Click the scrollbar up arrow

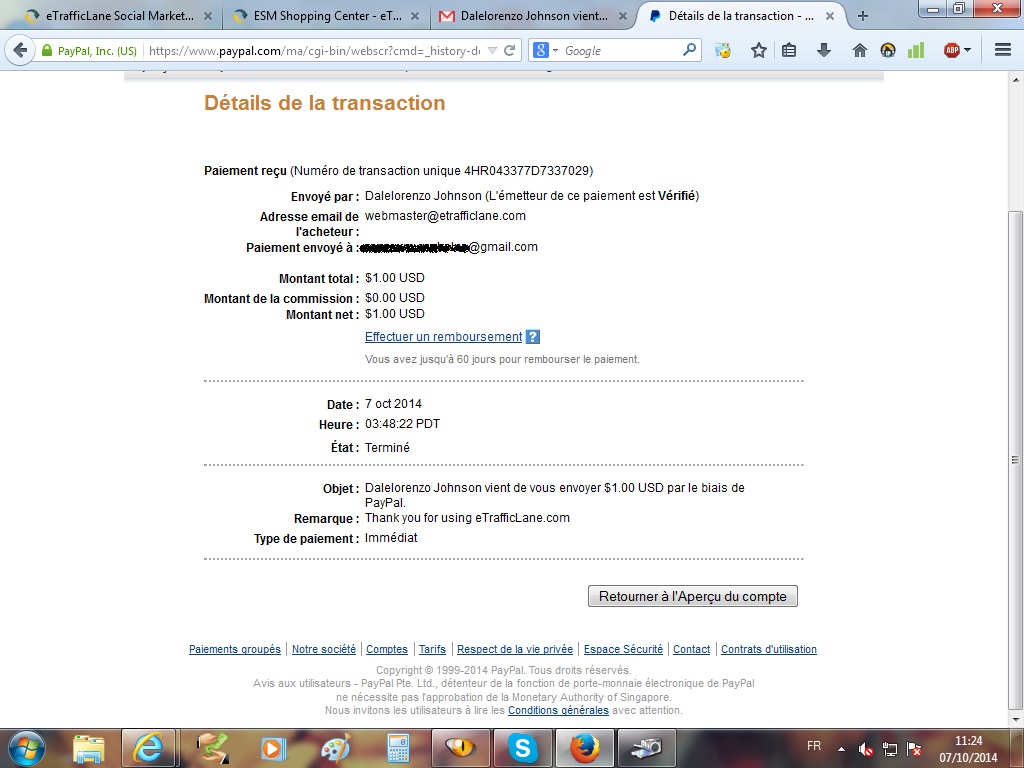(x=1016, y=80)
